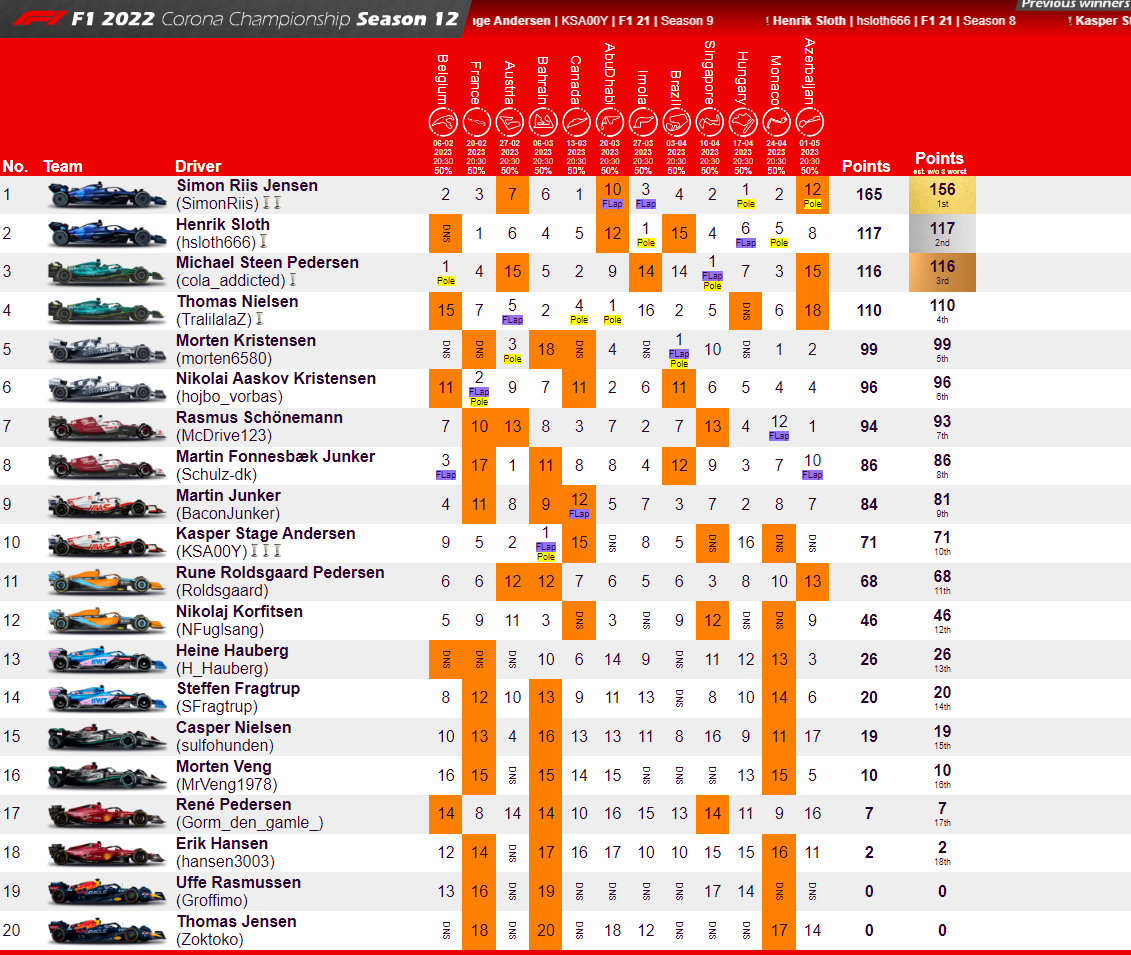Click the Hungary track icon

pos(743,123)
